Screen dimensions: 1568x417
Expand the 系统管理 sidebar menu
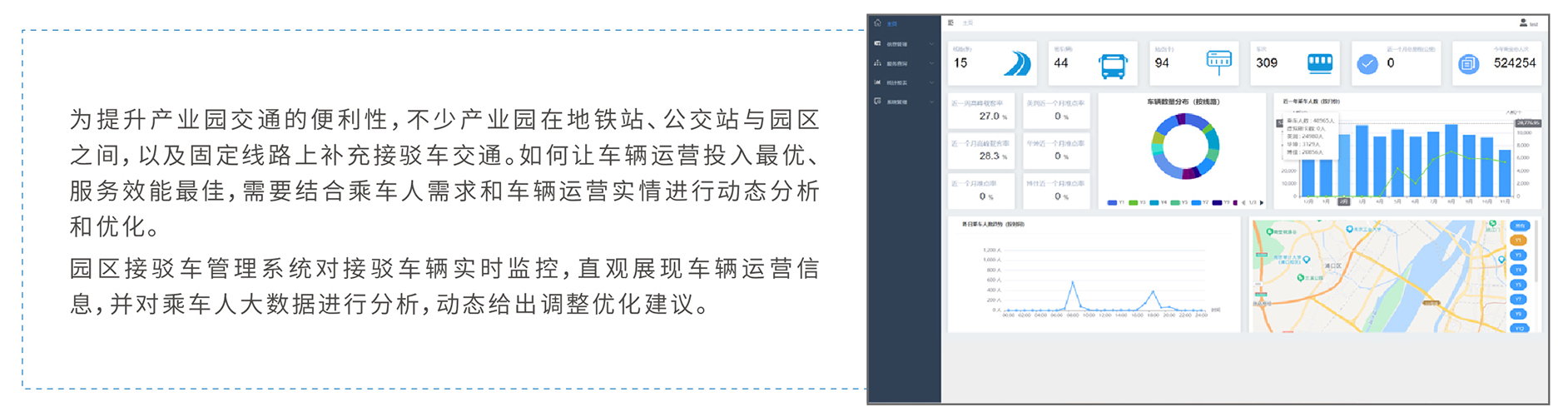(904, 102)
